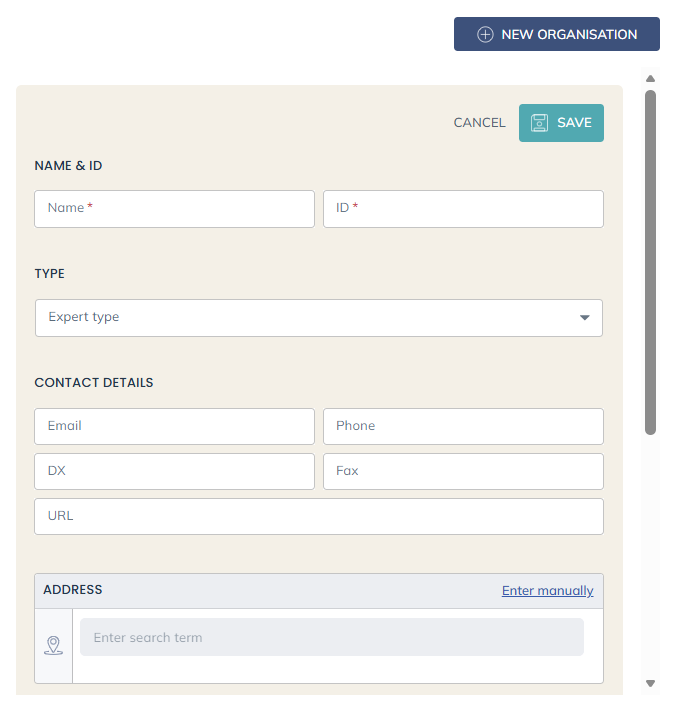Image resolution: width=682 pixels, height=708 pixels.
Task: Click the scroll down arrow
Action: (650, 684)
